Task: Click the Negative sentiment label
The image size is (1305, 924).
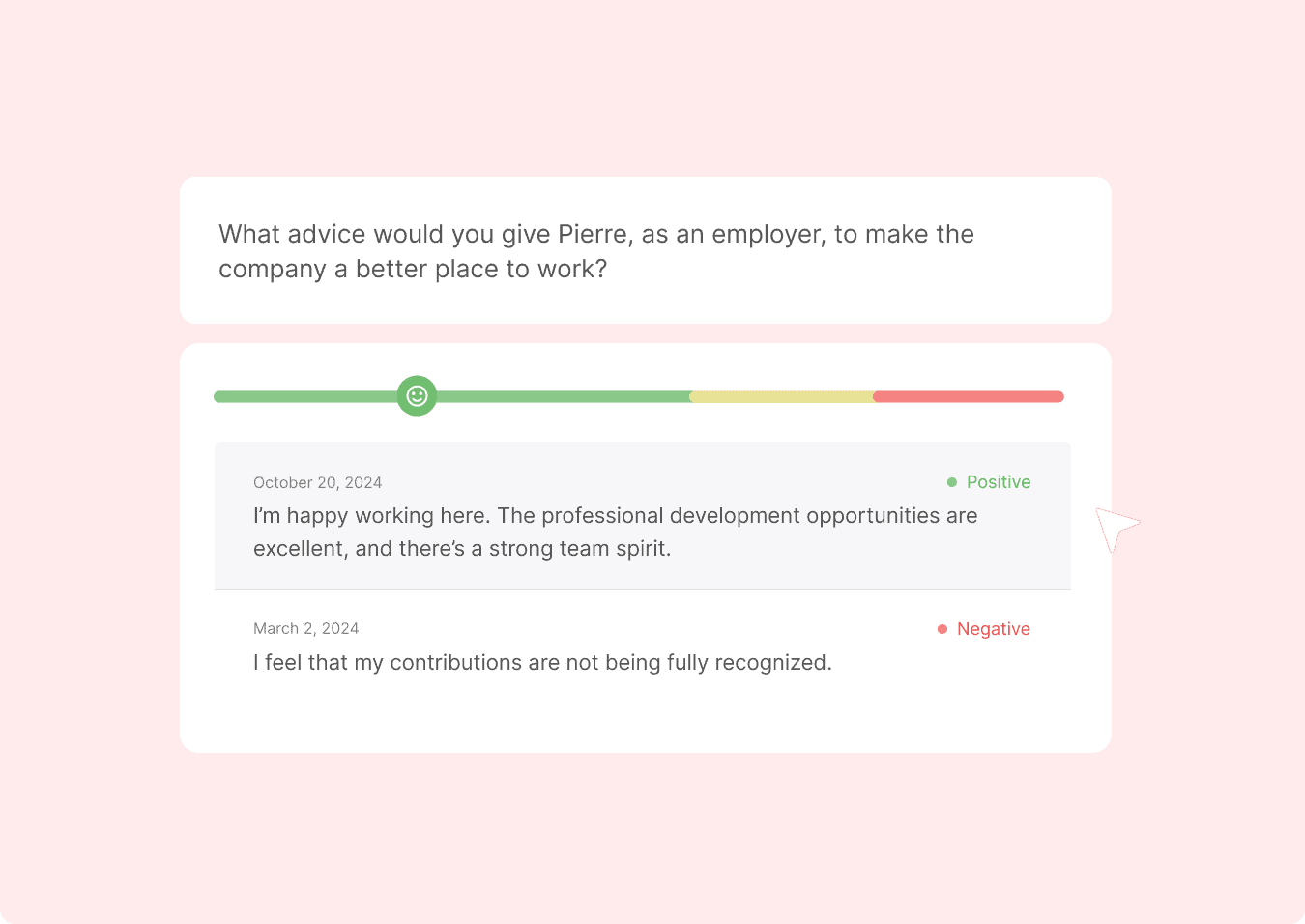Action: tap(993, 629)
